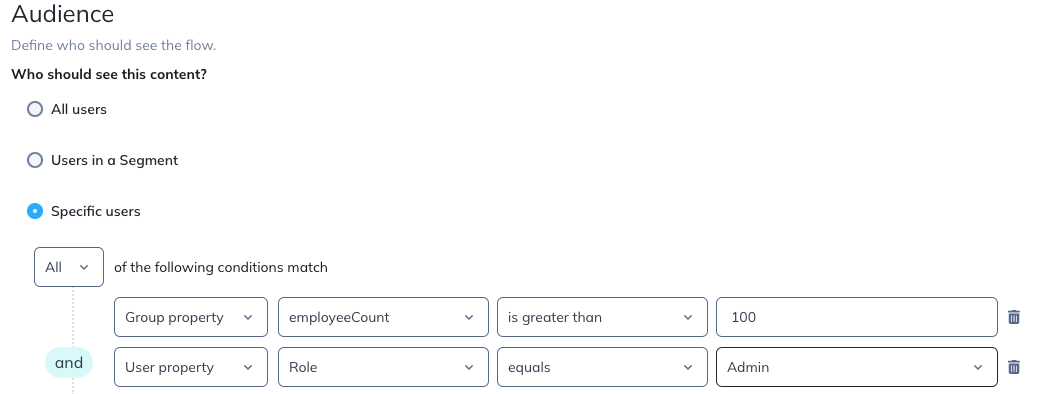
Task: Click the chevron arrow in Admin dropdown
Action: point(978,367)
